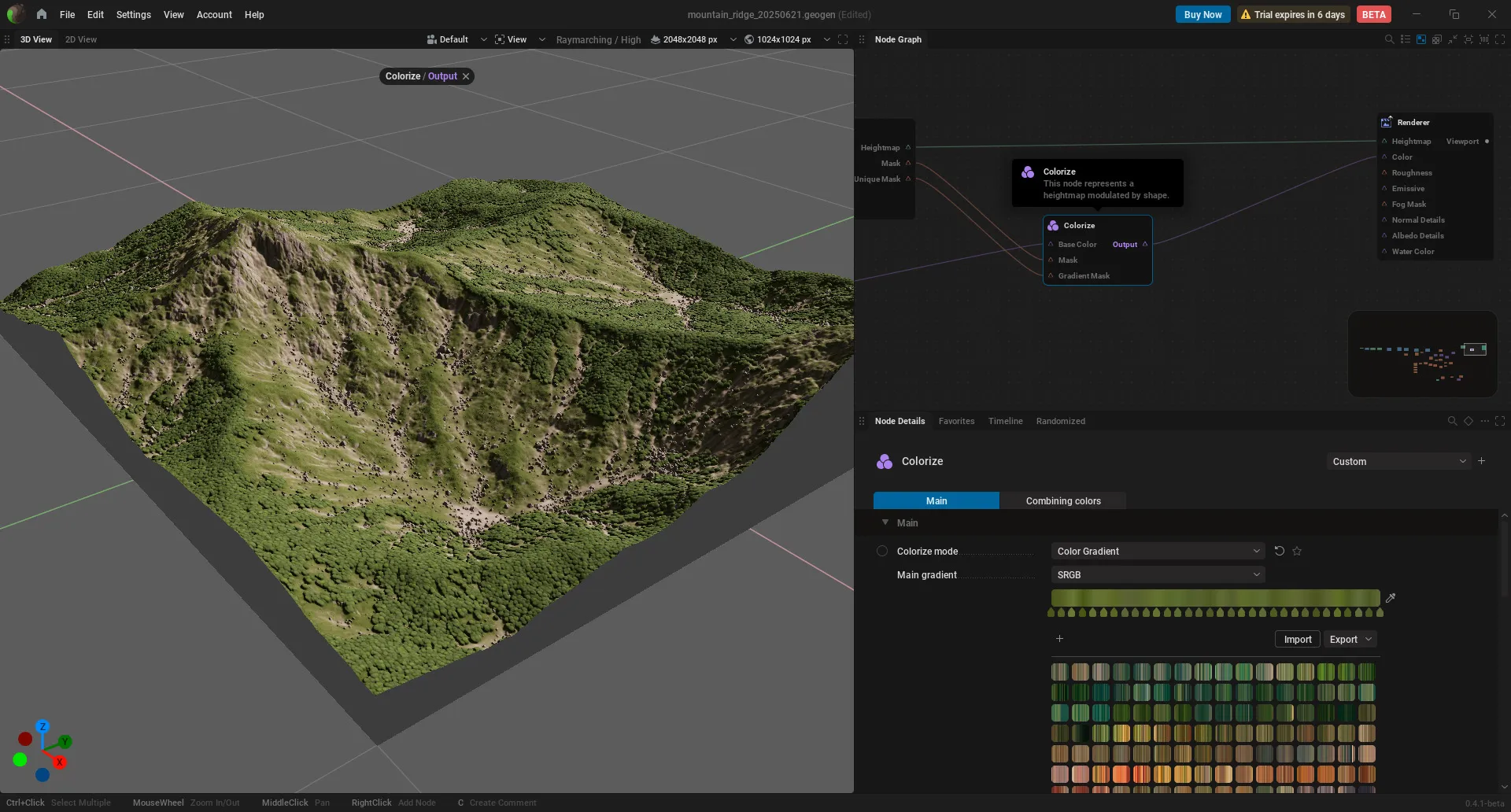The width and height of the screenshot is (1511, 812).
Task: Open the node graph search magnifier
Action: [1389, 39]
